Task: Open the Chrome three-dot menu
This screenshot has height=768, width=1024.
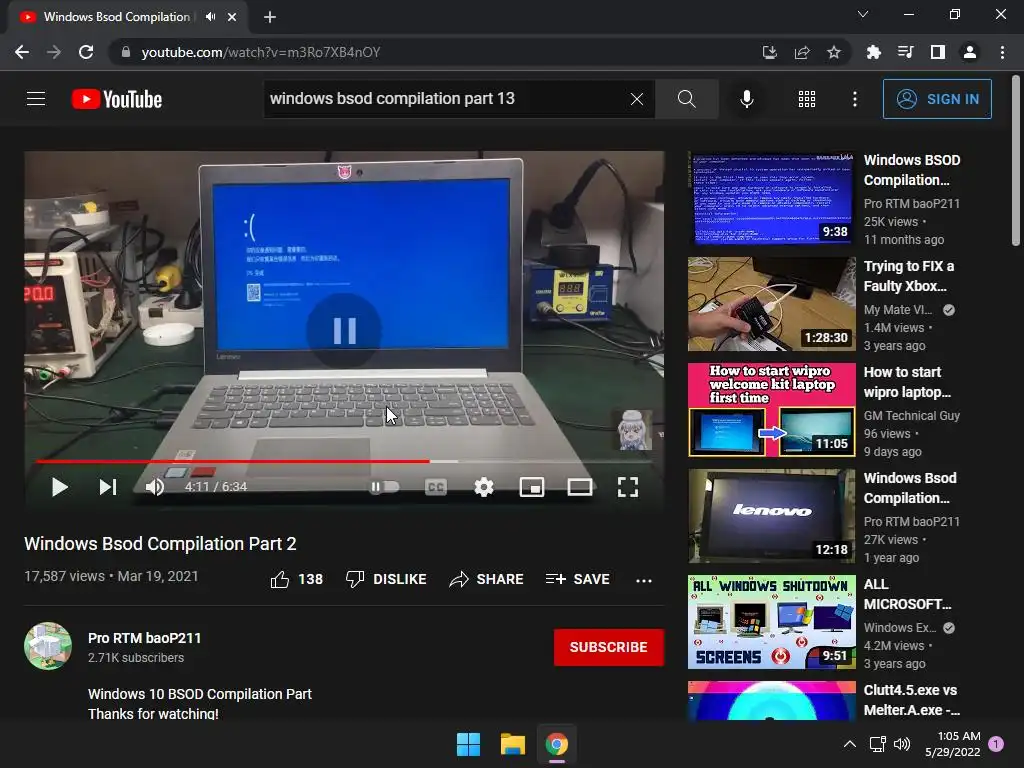Action: 1002,52
